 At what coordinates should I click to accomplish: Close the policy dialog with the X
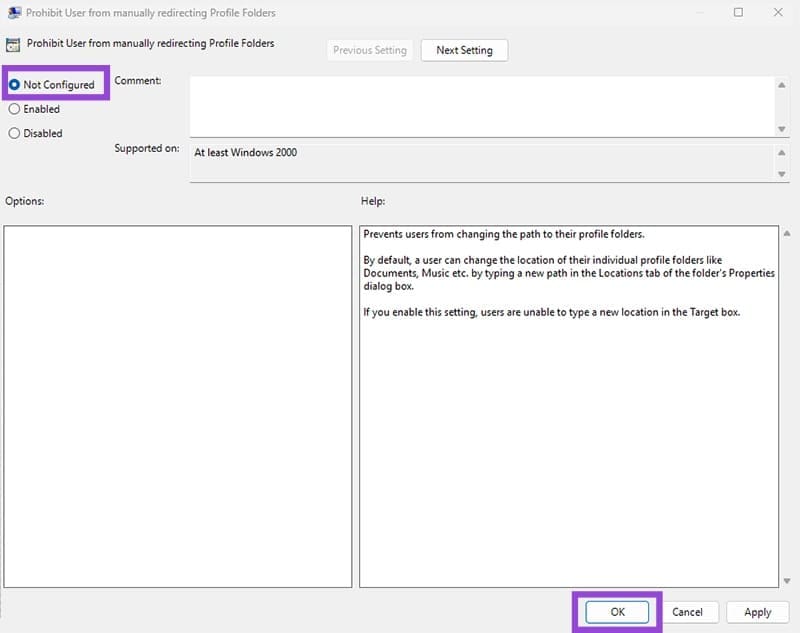pyautogui.click(x=778, y=13)
